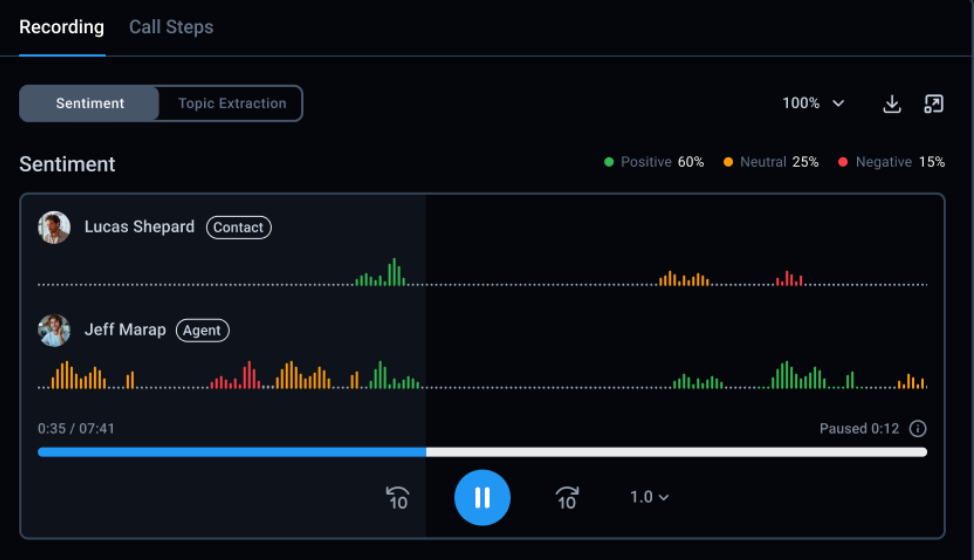Download the call recording
974x560 pixels.
click(x=892, y=104)
